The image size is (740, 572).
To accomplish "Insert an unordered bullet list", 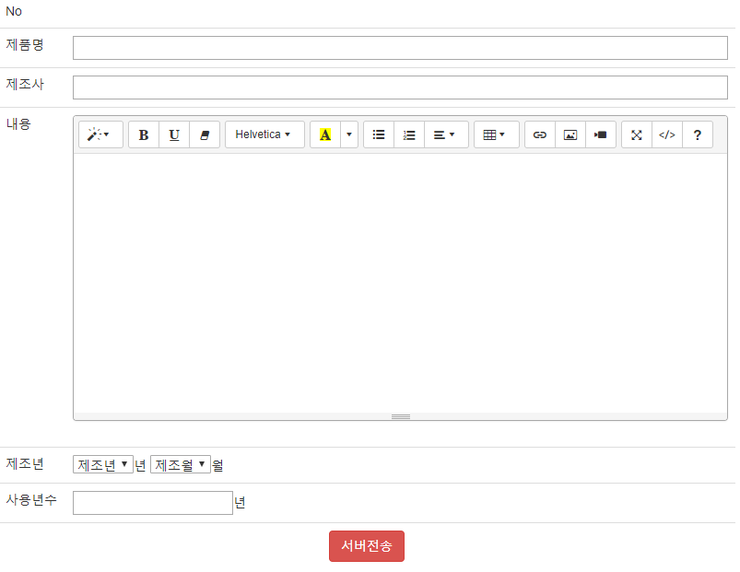I will [378, 135].
